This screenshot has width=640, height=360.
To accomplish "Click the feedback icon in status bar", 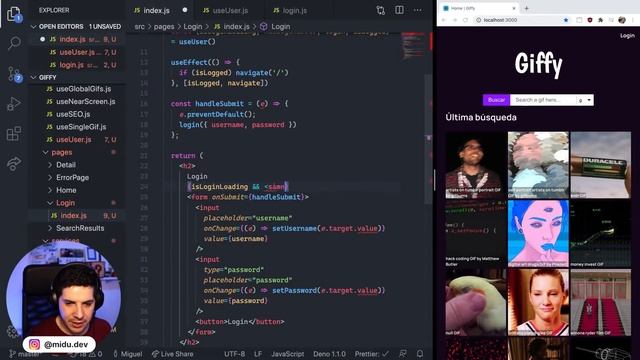I will (403, 353).
